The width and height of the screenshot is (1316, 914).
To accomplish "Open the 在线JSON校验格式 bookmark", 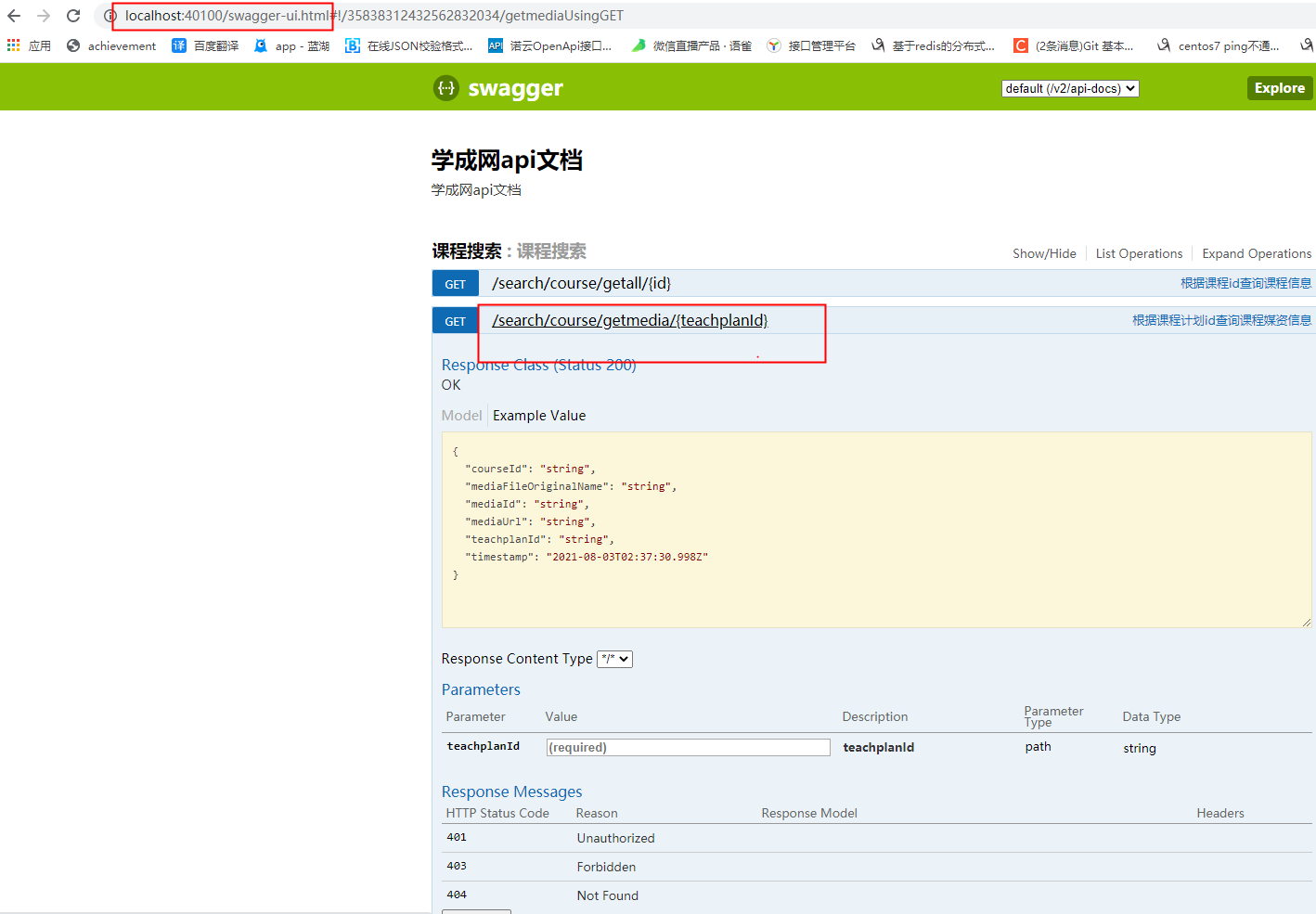I will pos(409,45).
